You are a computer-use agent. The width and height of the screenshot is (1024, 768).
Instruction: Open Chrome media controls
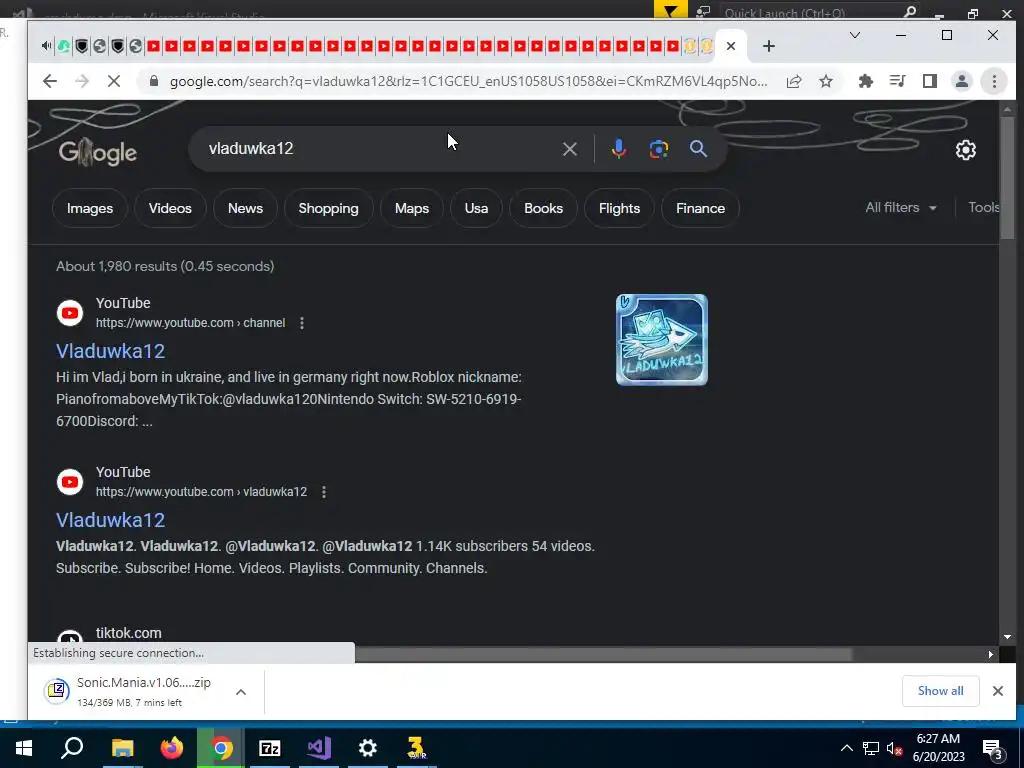(898, 81)
